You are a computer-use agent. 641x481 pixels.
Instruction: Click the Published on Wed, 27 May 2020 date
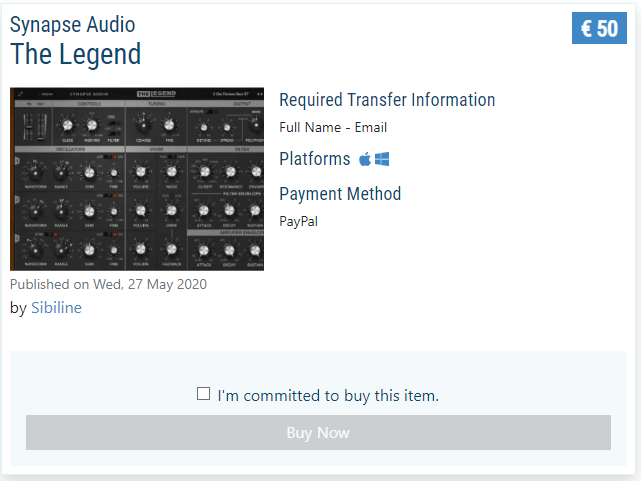[x=108, y=284]
